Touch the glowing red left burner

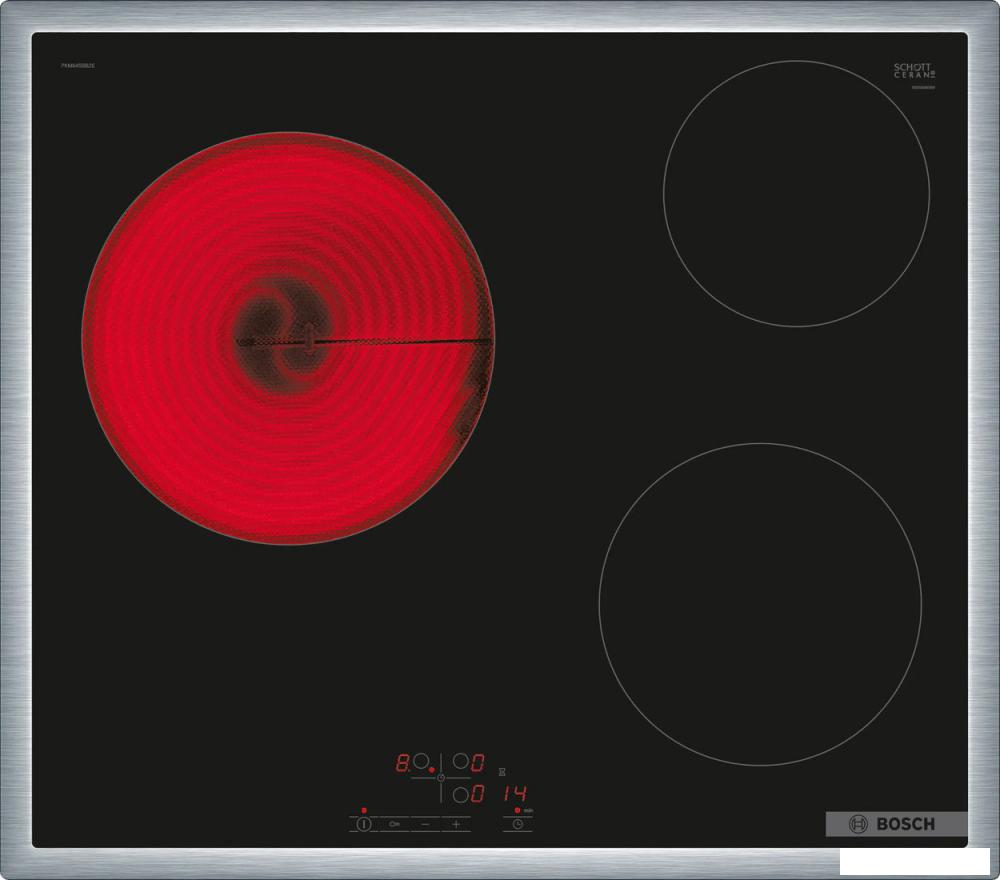coord(287,338)
